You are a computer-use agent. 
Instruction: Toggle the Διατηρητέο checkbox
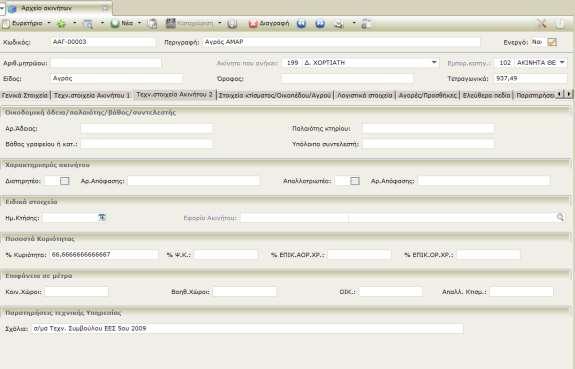[x=65, y=181]
